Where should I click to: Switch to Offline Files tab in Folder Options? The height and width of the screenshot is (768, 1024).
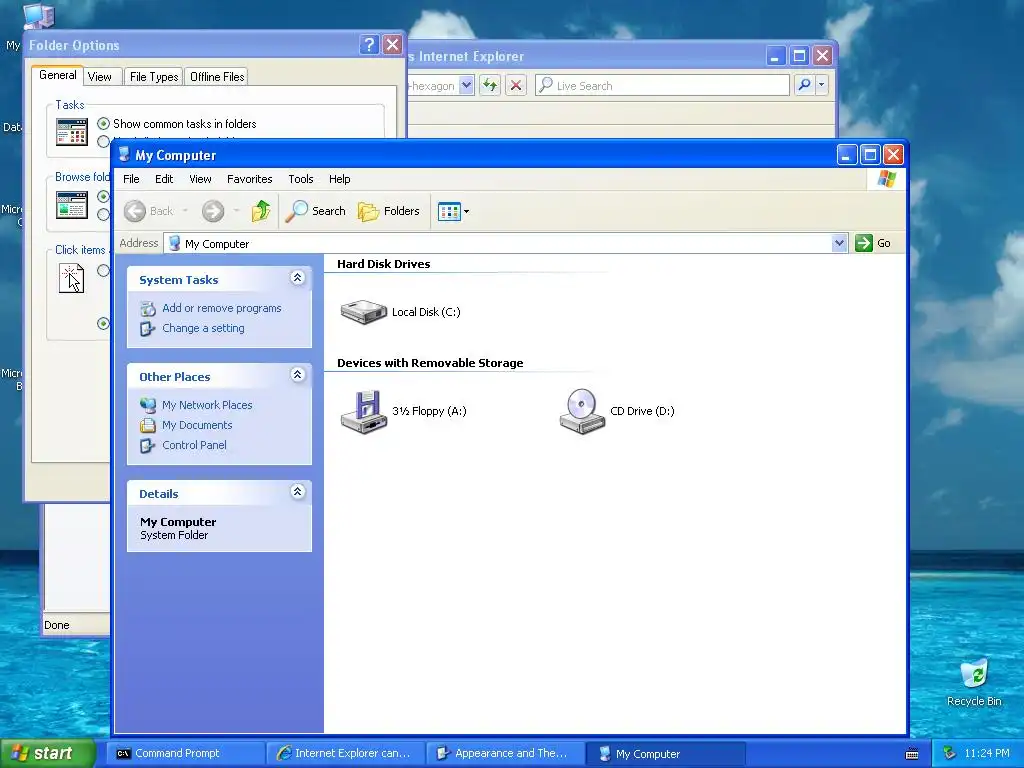[x=217, y=77]
